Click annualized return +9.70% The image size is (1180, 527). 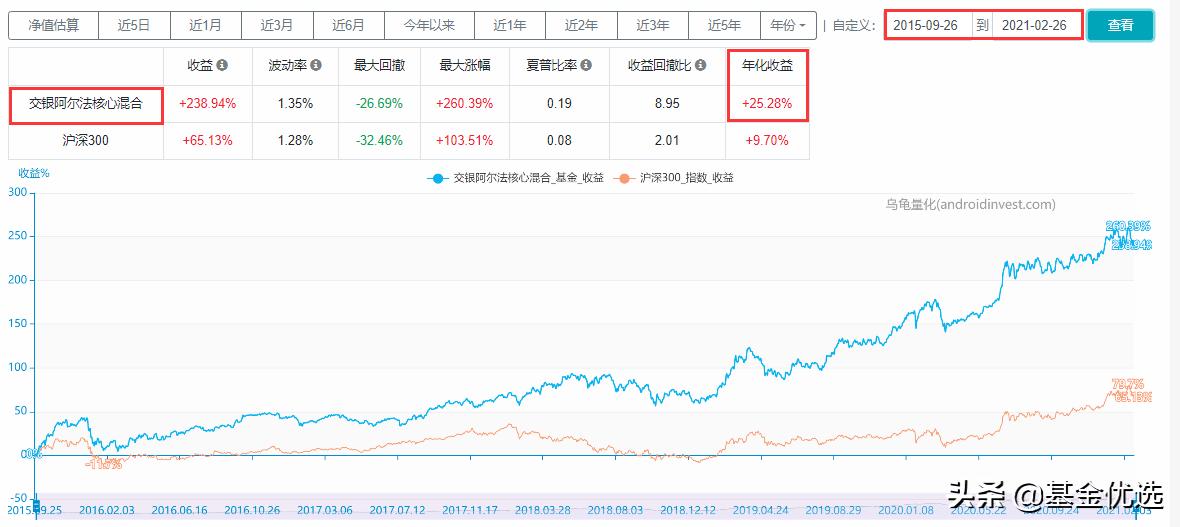click(767, 141)
